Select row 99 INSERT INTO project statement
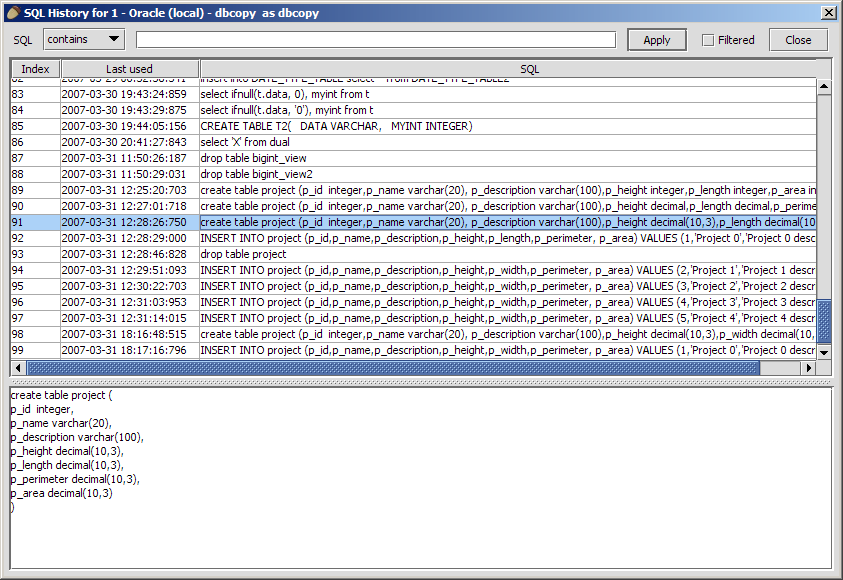 click(x=300, y=351)
